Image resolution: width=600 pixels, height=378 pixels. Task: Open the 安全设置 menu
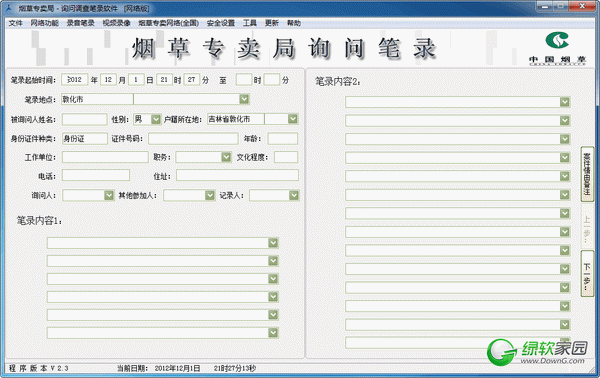point(221,23)
